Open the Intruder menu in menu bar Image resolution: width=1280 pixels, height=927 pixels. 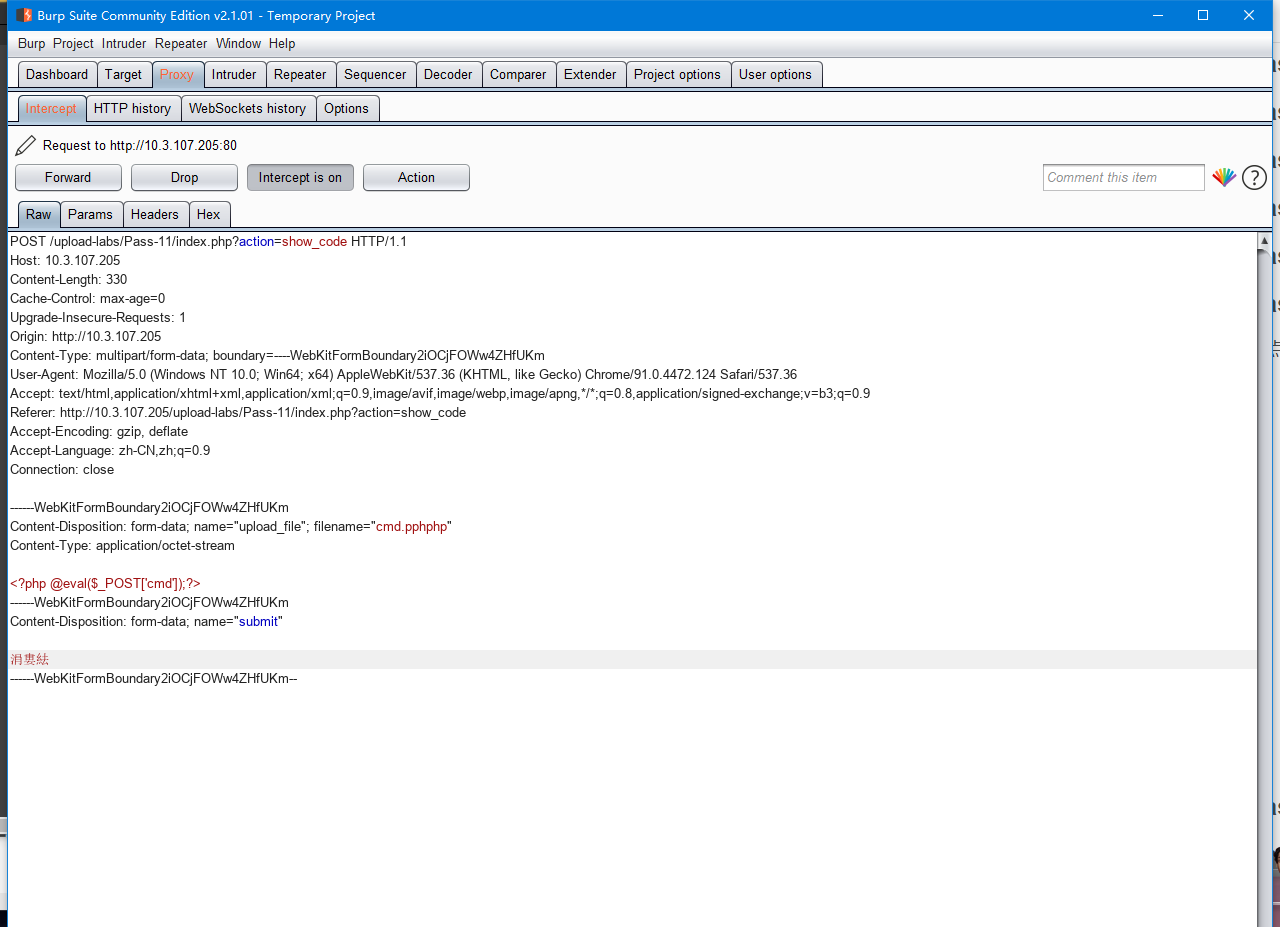tap(124, 44)
